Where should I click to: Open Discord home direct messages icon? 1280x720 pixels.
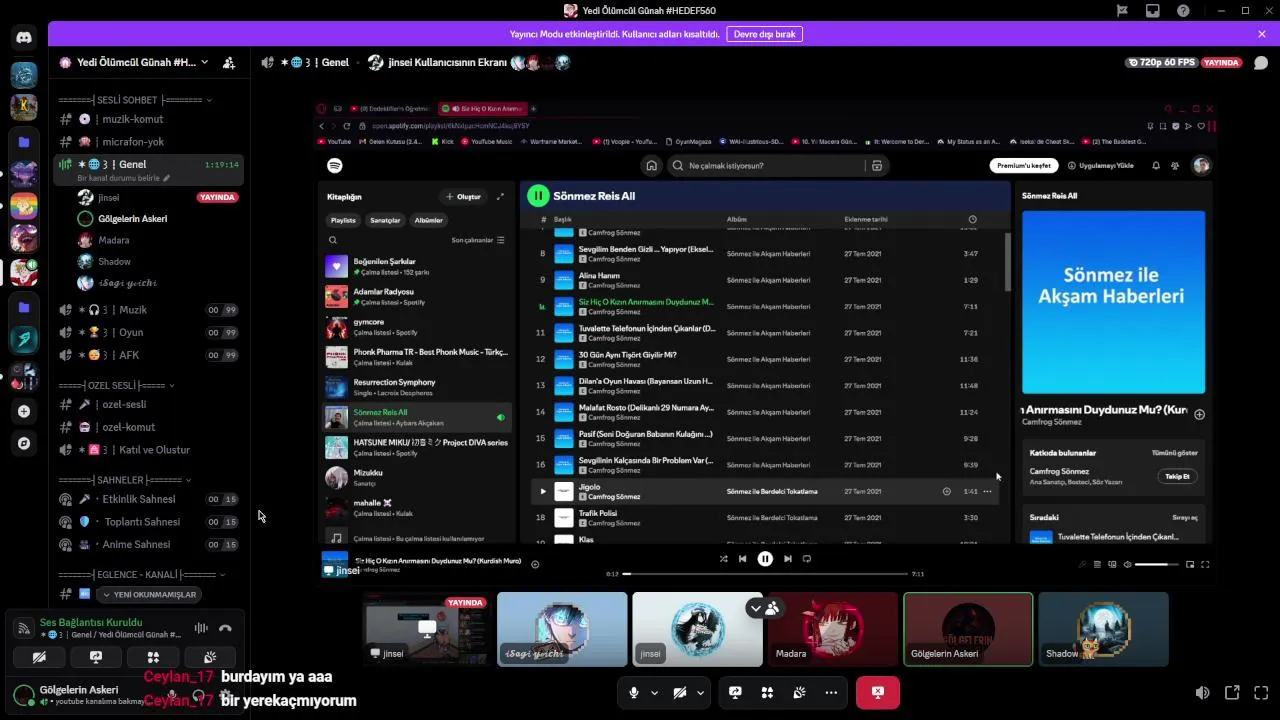[24, 38]
